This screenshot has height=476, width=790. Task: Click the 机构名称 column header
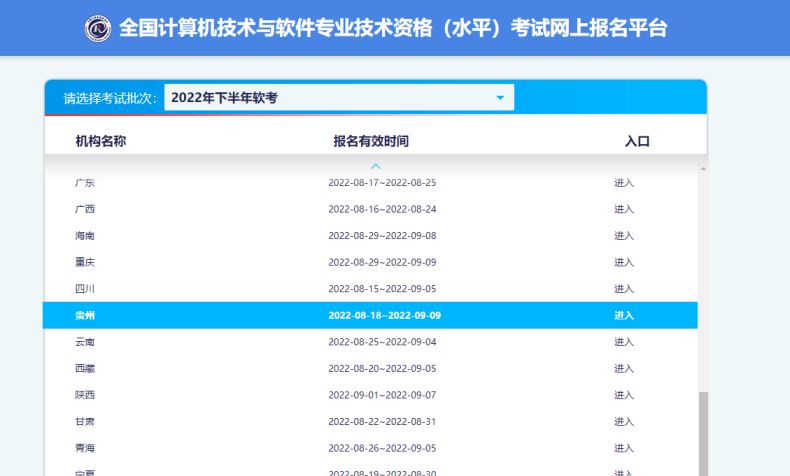coord(101,142)
